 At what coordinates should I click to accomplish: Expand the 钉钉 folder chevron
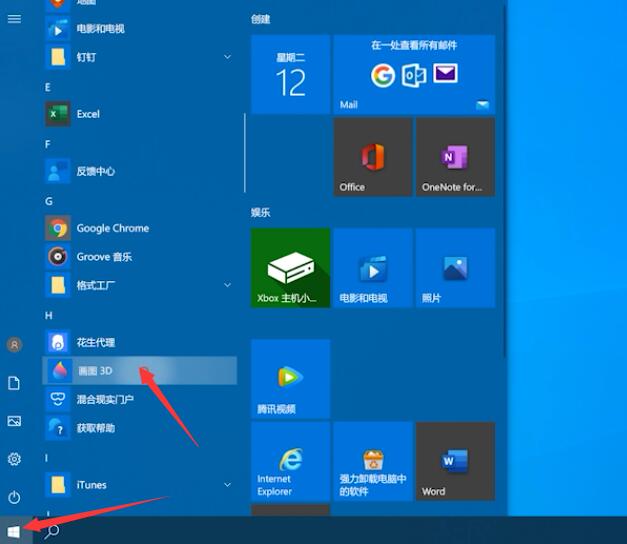click(x=227, y=57)
